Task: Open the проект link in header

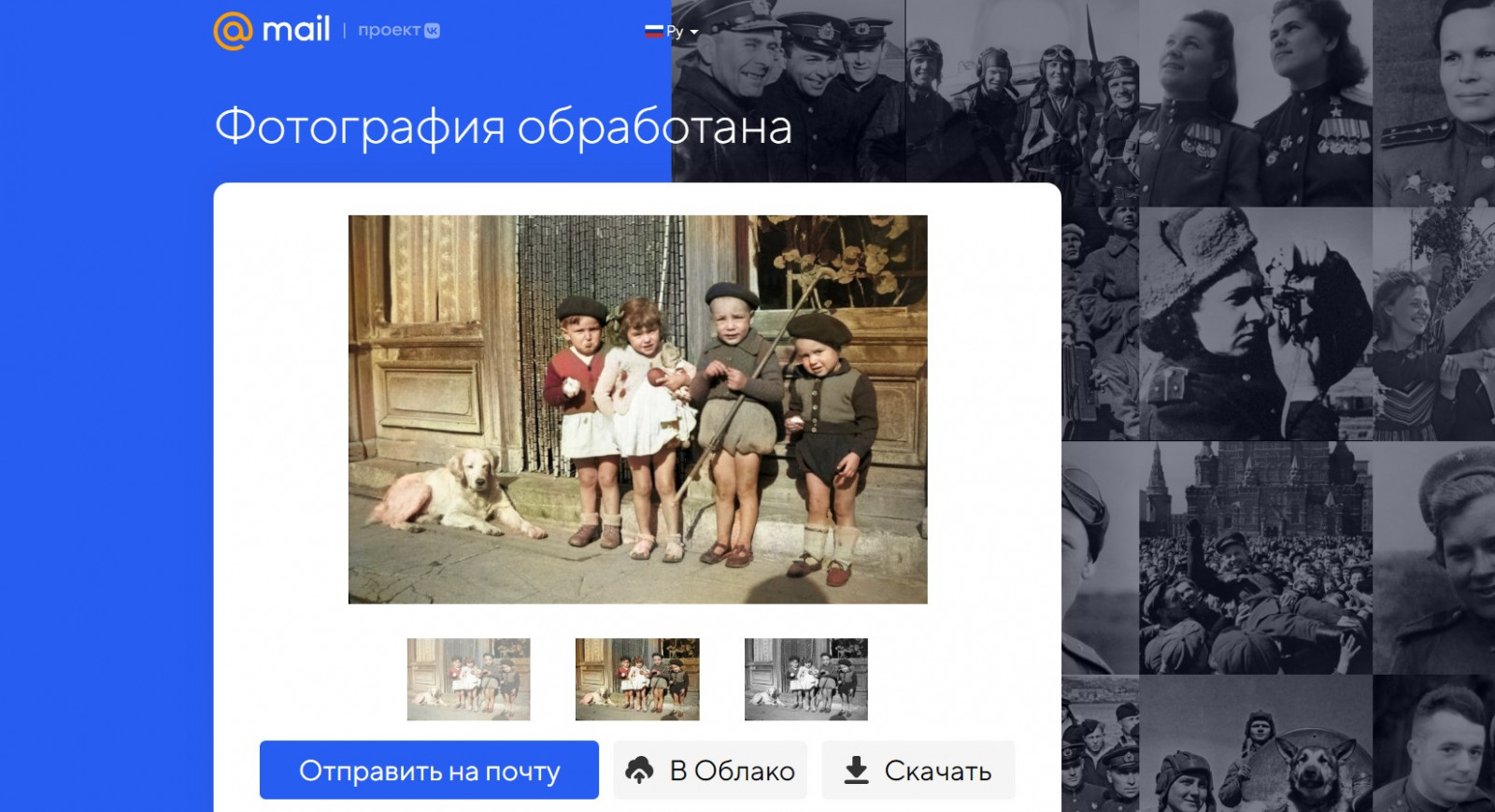Action: pos(389,31)
